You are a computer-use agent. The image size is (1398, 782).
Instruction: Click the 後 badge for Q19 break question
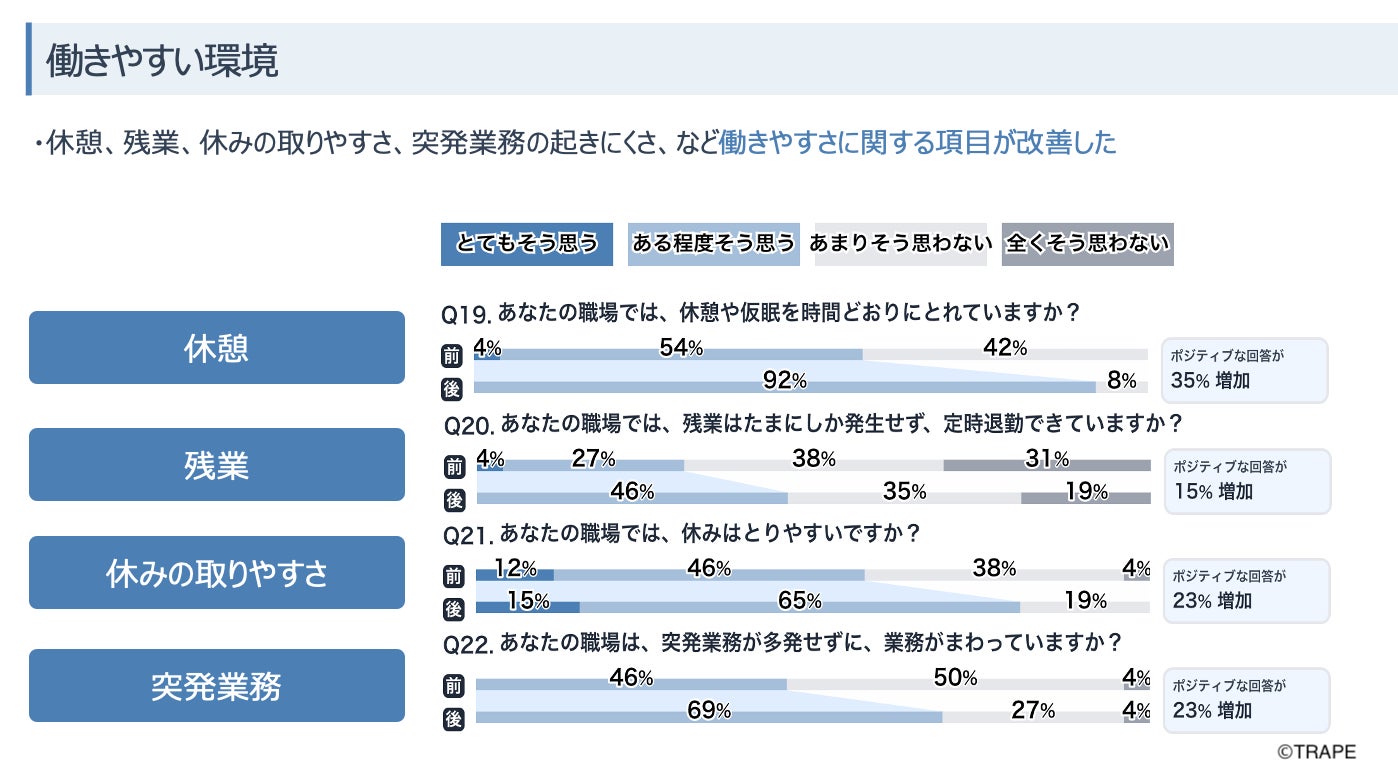tap(453, 388)
